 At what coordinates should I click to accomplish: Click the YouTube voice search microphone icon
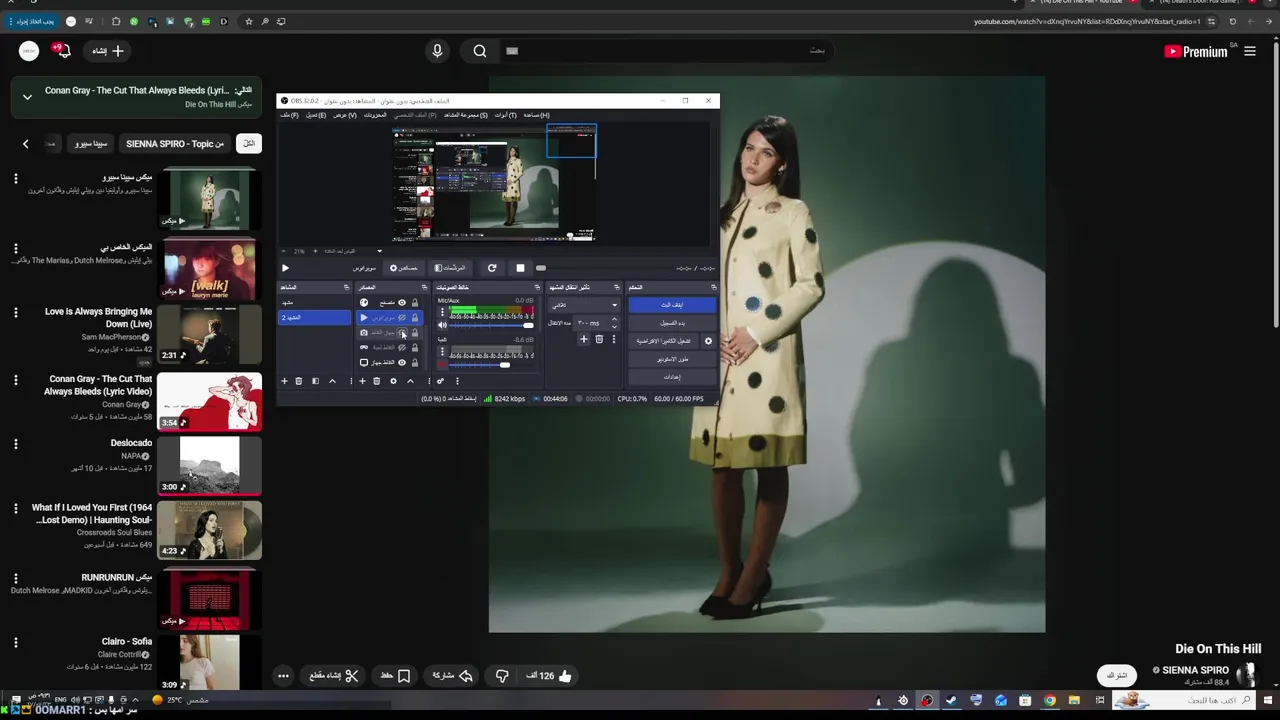436,51
